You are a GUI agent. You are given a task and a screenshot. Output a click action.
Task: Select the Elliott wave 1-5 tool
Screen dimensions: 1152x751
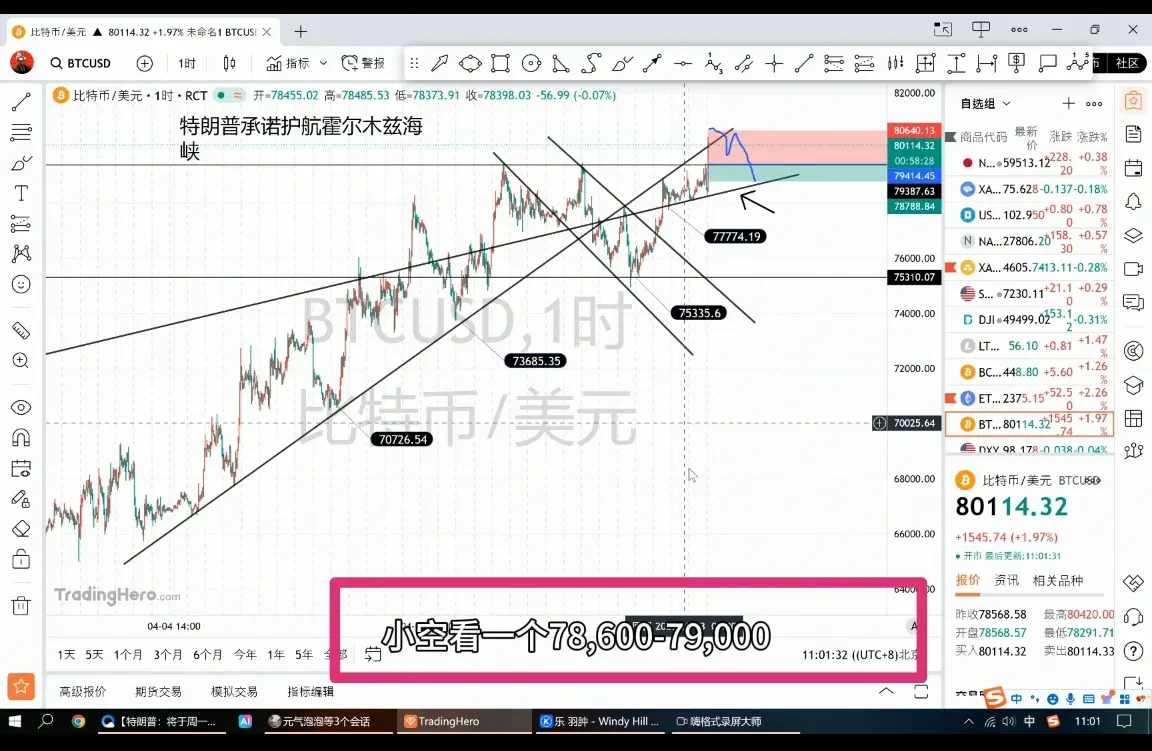(x=1079, y=62)
